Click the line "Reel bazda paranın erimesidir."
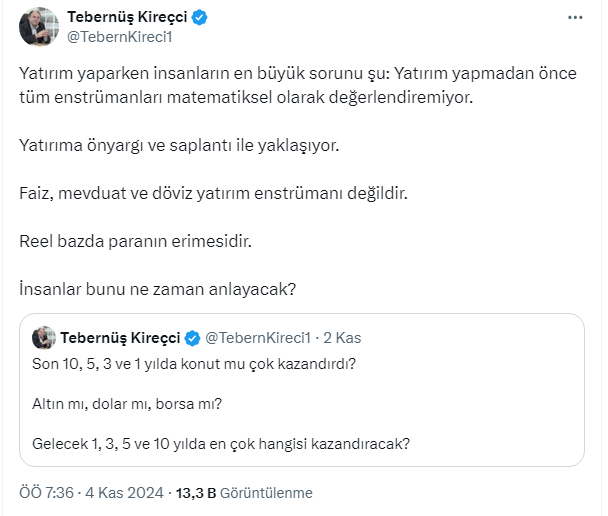608x516 pixels. click(x=136, y=242)
